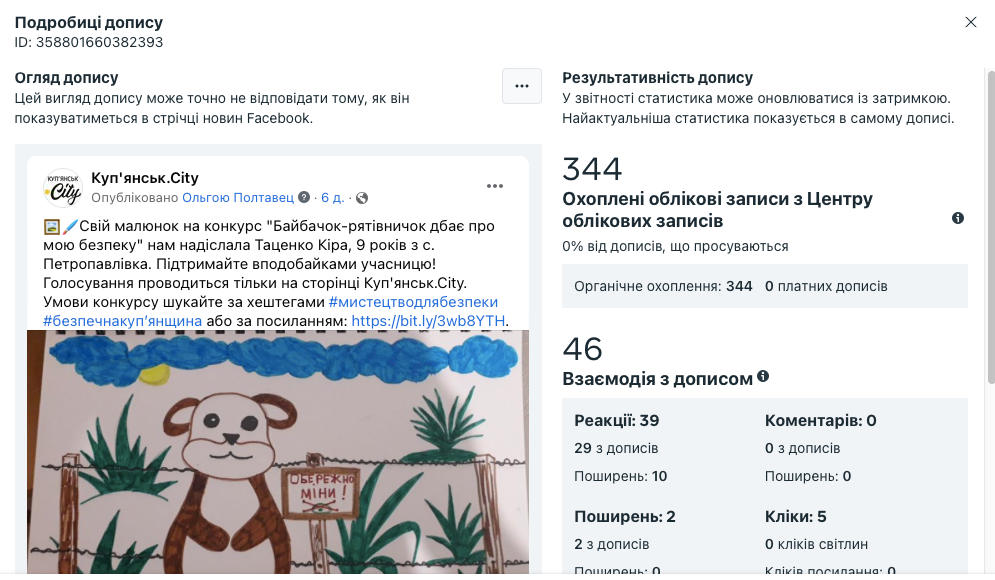Click the info icon next to Взаємодія з дописом
Screen dimensions: 995x580
[x=763, y=376]
